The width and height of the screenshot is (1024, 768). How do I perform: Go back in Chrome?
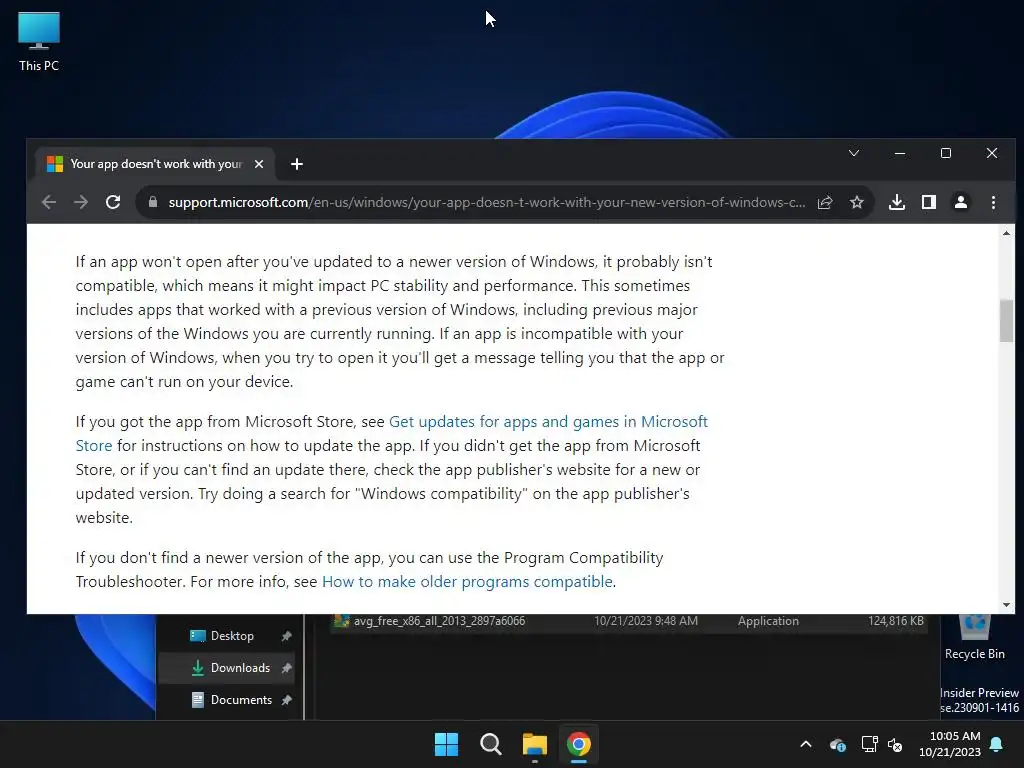click(x=49, y=202)
